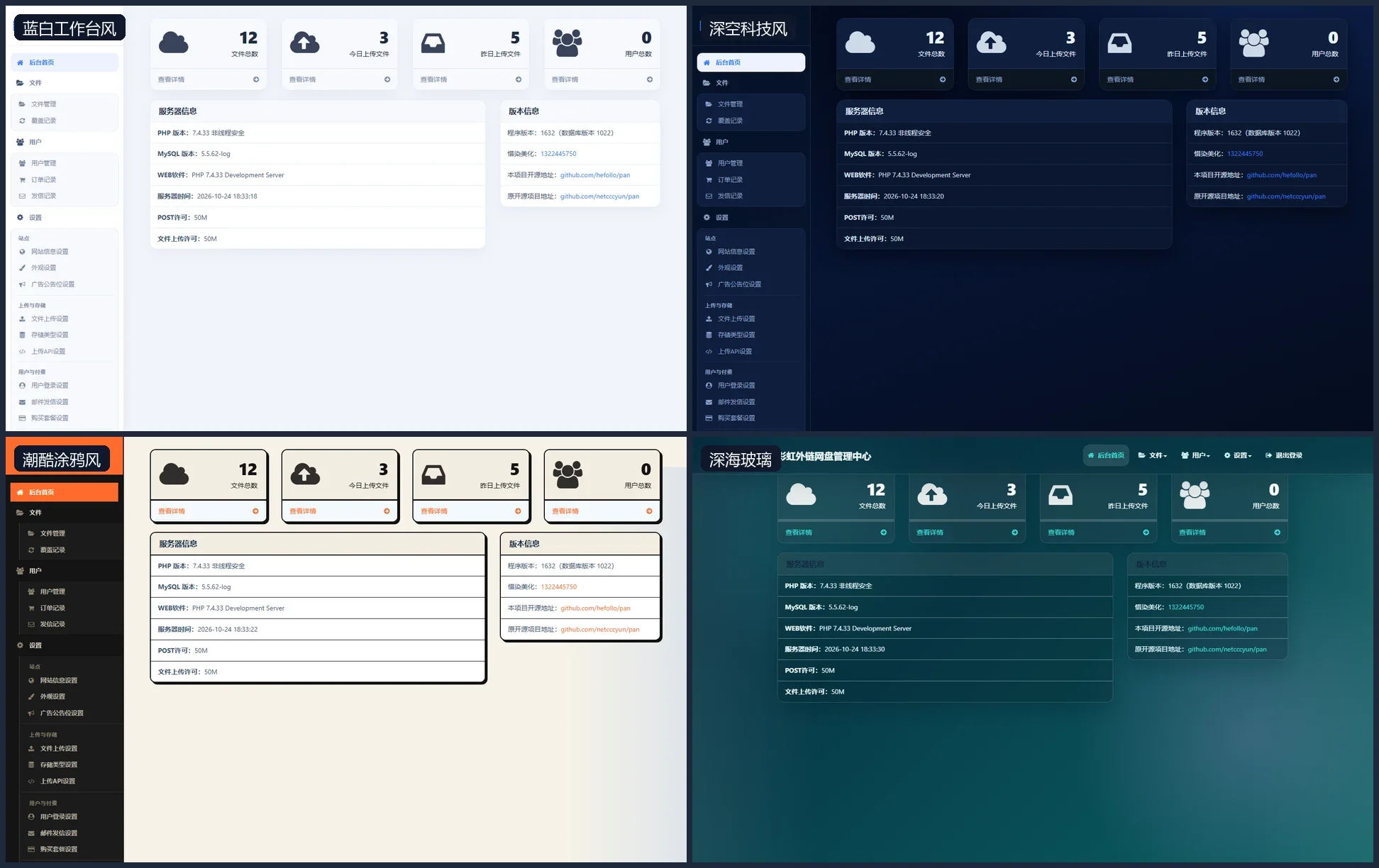The height and width of the screenshot is (868, 1379).
Task: Click the shopping cart icon beside 订单记录 in the 蓝白工作台风 sidebar
Action: 22,180
